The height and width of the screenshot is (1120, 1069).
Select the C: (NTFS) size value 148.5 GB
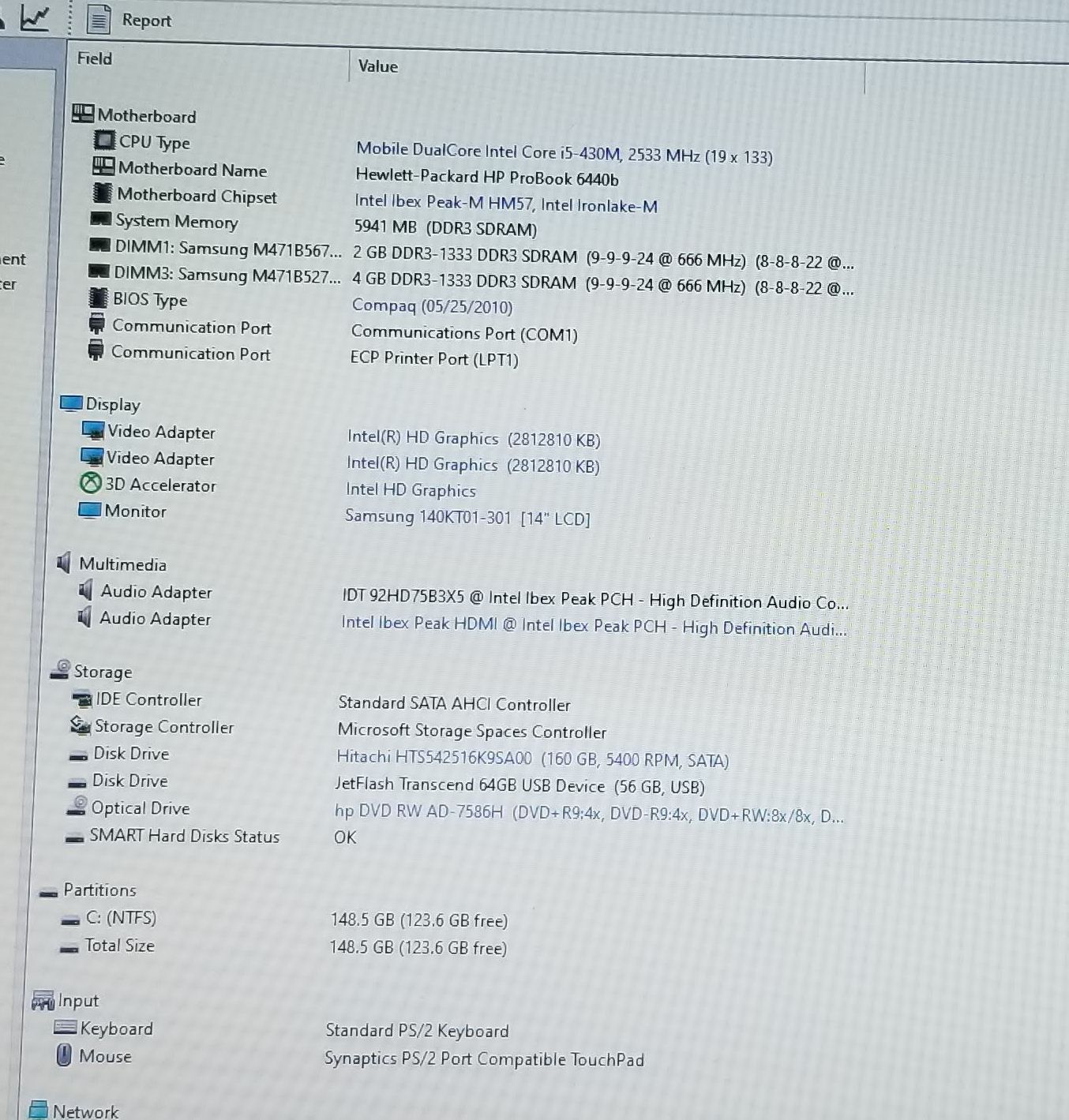(418, 920)
